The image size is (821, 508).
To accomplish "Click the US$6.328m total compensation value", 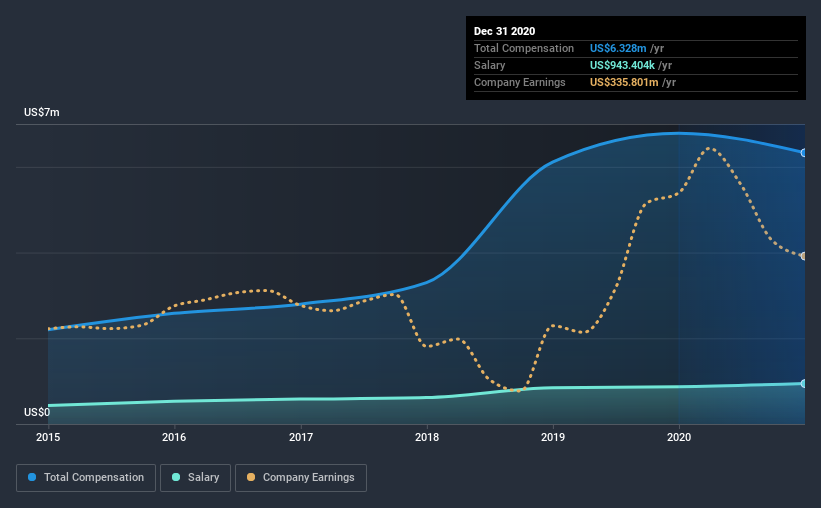I will (x=618, y=48).
